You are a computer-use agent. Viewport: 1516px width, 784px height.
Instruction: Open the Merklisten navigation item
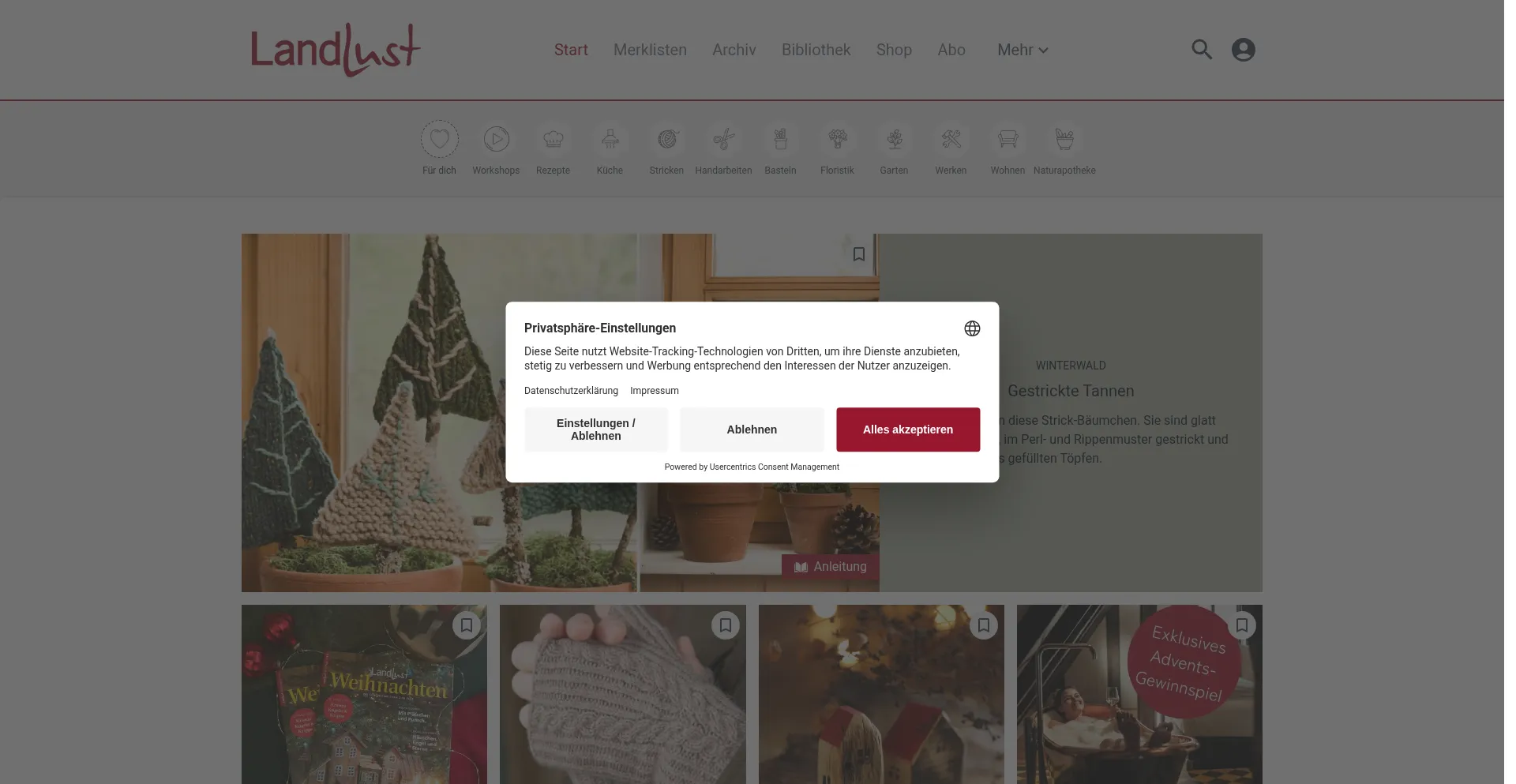pyautogui.click(x=650, y=50)
